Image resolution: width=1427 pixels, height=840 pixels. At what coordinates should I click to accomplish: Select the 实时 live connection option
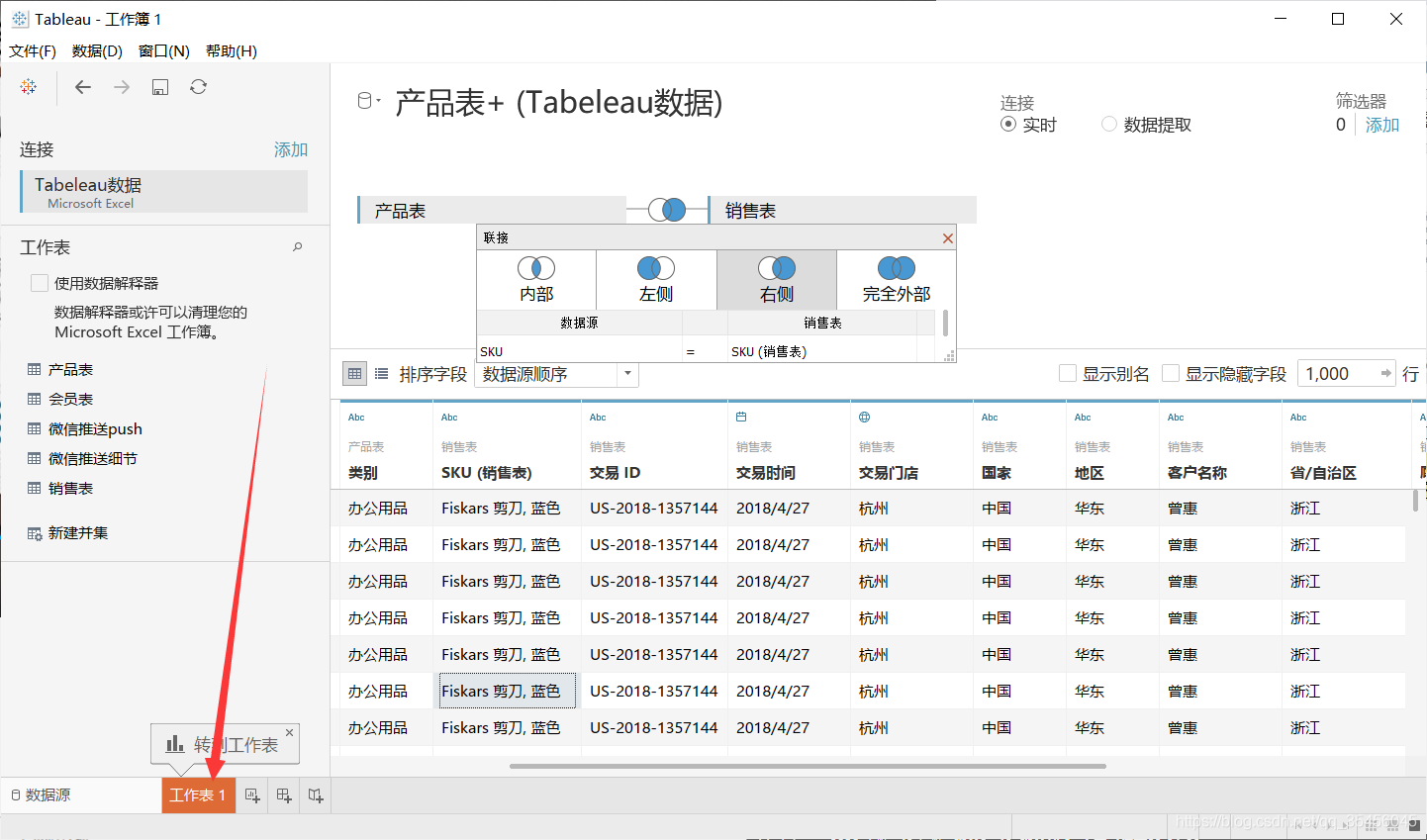coord(1008,124)
